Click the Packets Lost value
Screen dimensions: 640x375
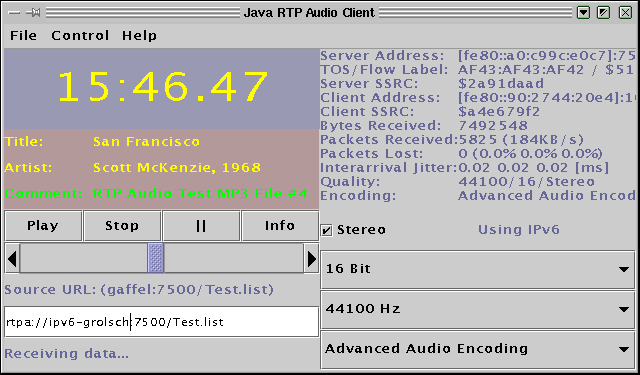tap(530, 154)
